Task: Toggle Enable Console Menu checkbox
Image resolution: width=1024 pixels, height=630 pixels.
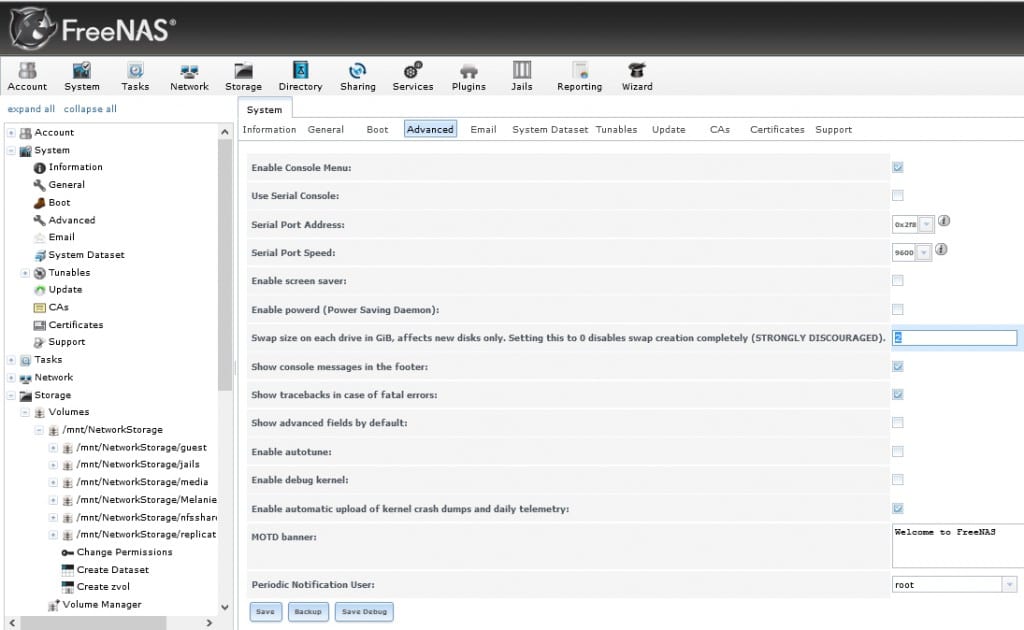Action: [898, 167]
